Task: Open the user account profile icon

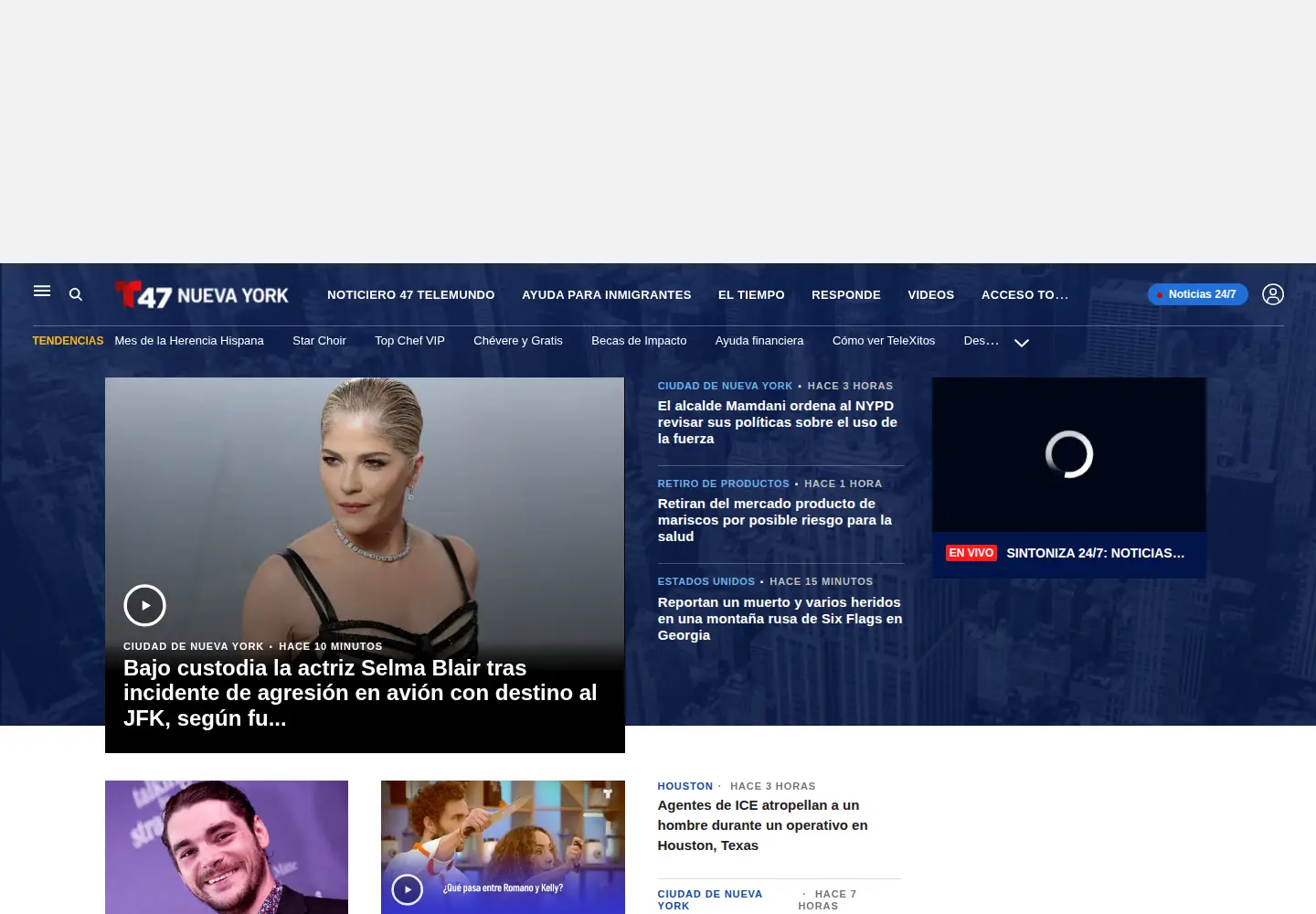Action: pos(1273,294)
